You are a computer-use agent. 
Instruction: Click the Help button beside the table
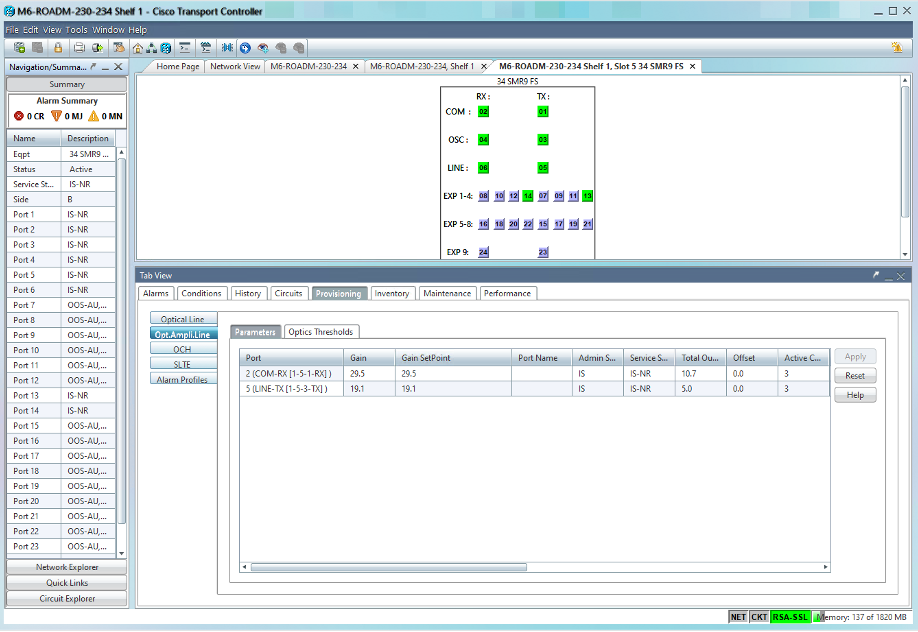point(855,395)
